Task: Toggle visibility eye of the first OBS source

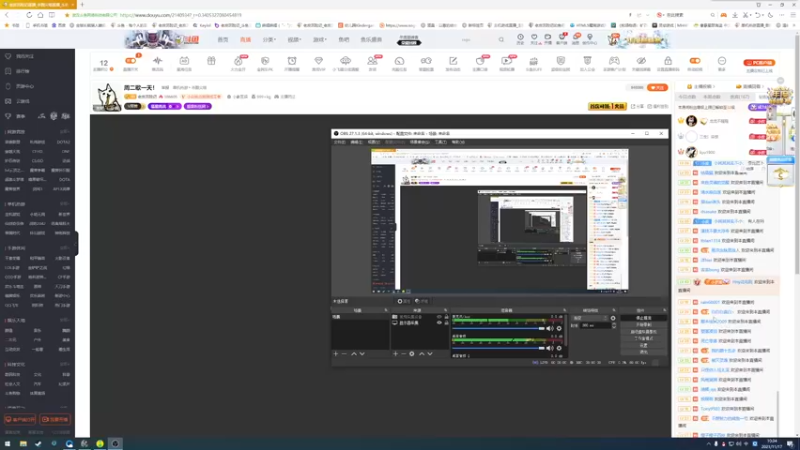Action: point(439,317)
